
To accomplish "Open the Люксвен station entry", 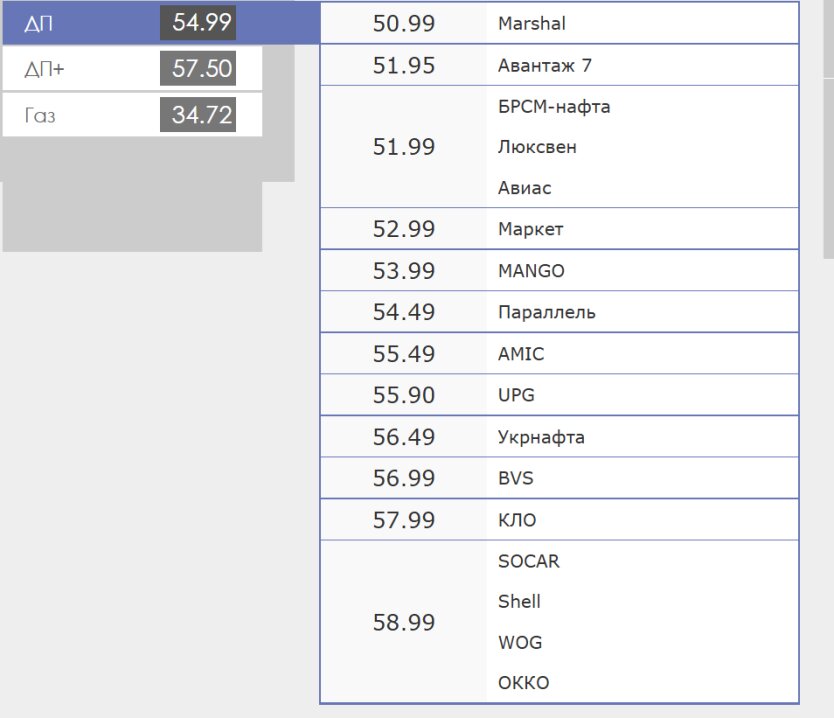I will pos(537,147).
